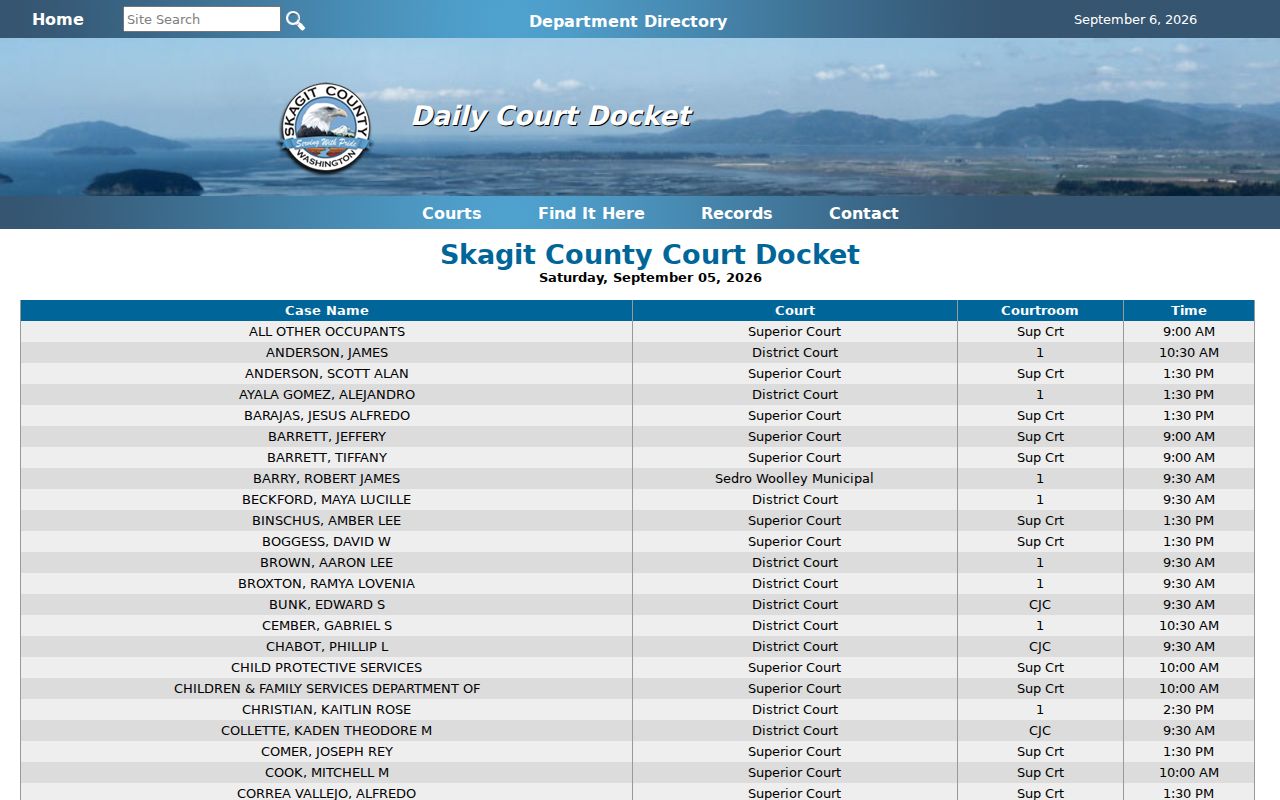Click the magnifying glass search icon
This screenshot has width=1280, height=800.
point(295,20)
